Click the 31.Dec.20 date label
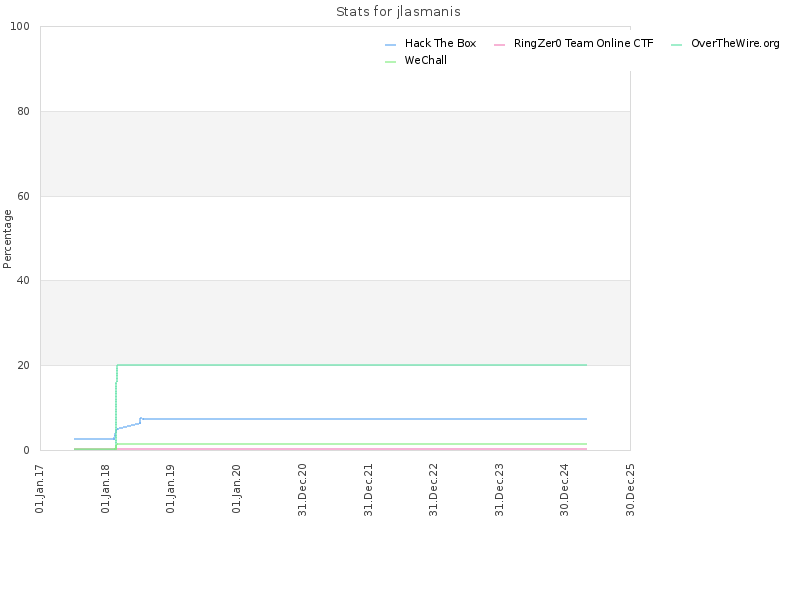 [x=302, y=489]
